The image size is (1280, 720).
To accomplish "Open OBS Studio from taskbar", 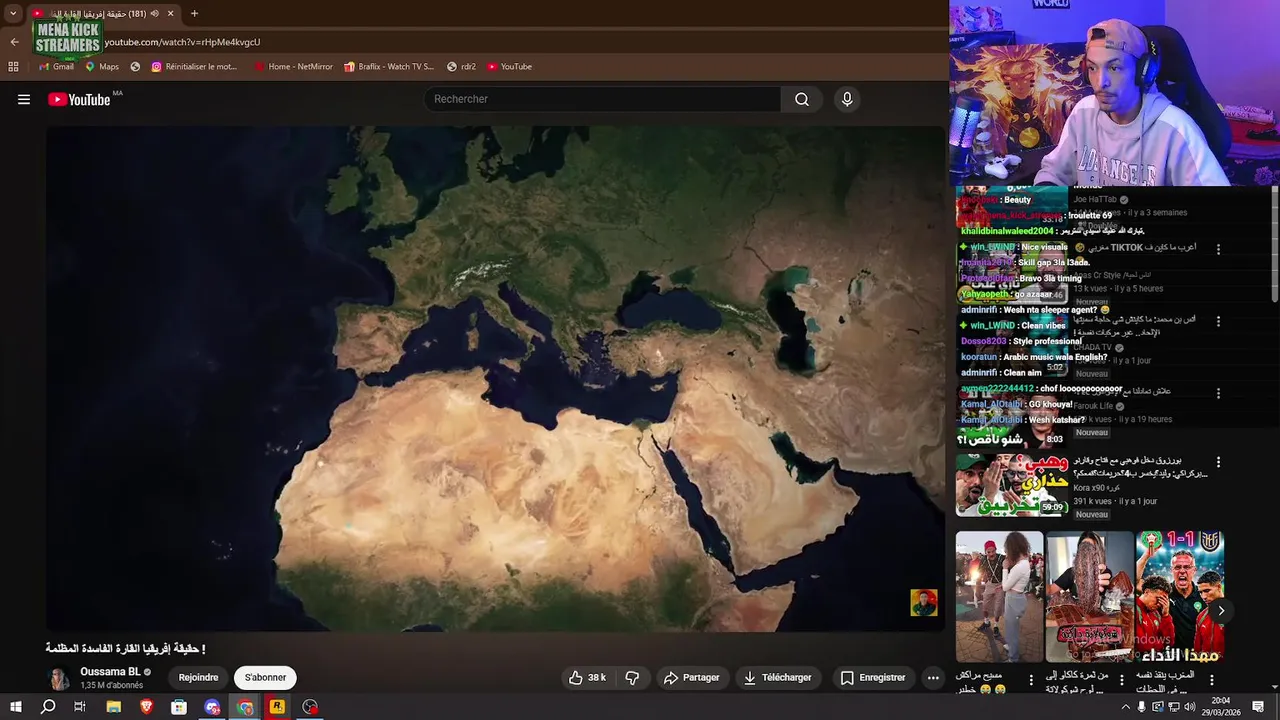I will pyautogui.click(x=310, y=707).
